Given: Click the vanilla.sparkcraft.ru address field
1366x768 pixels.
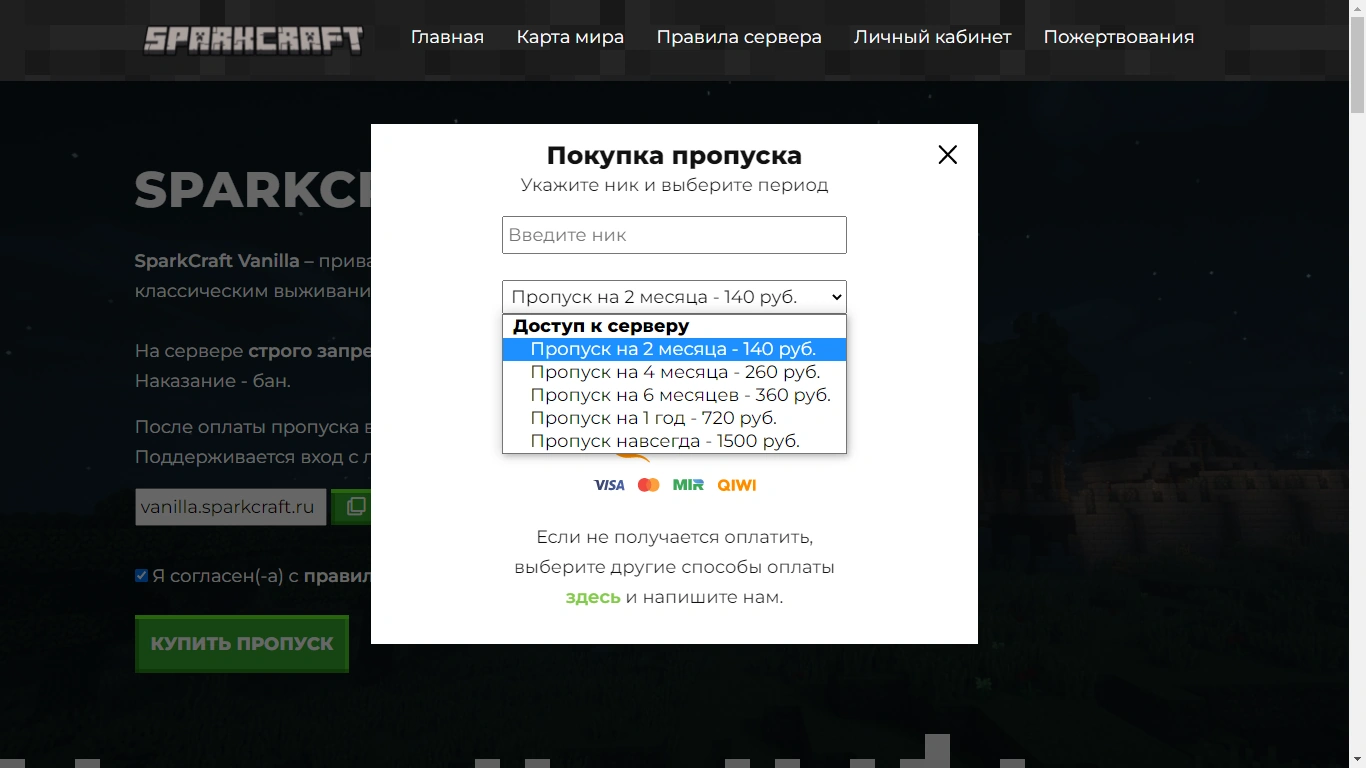Looking at the screenshot, I should point(231,507).
